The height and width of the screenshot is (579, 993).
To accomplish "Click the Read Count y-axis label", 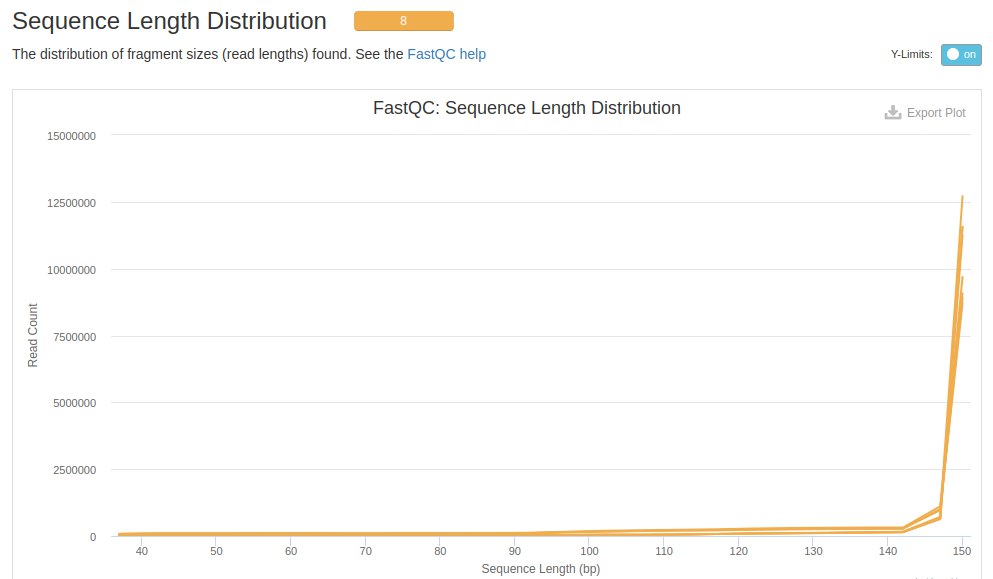I will pos(33,335).
